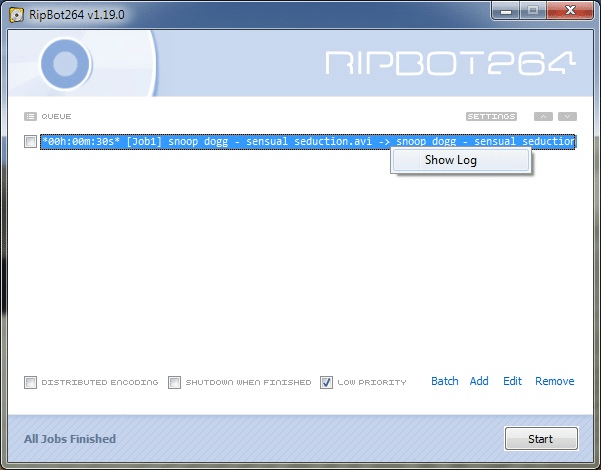Click the All Jobs Finished status text
The height and width of the screenshot is (470, 601).
[x=70, y=439]
